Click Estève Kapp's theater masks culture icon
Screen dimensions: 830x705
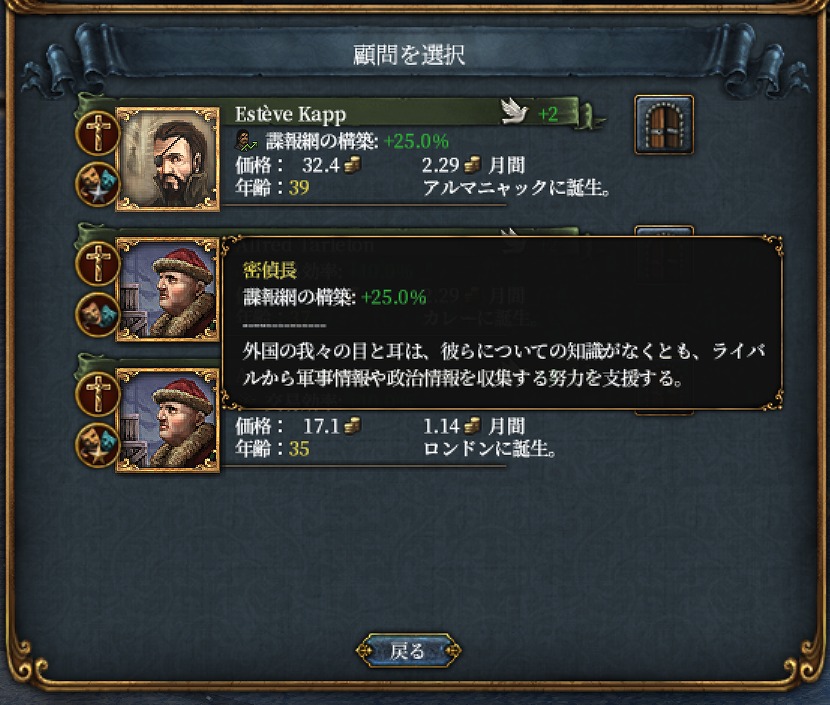point(98,183)
